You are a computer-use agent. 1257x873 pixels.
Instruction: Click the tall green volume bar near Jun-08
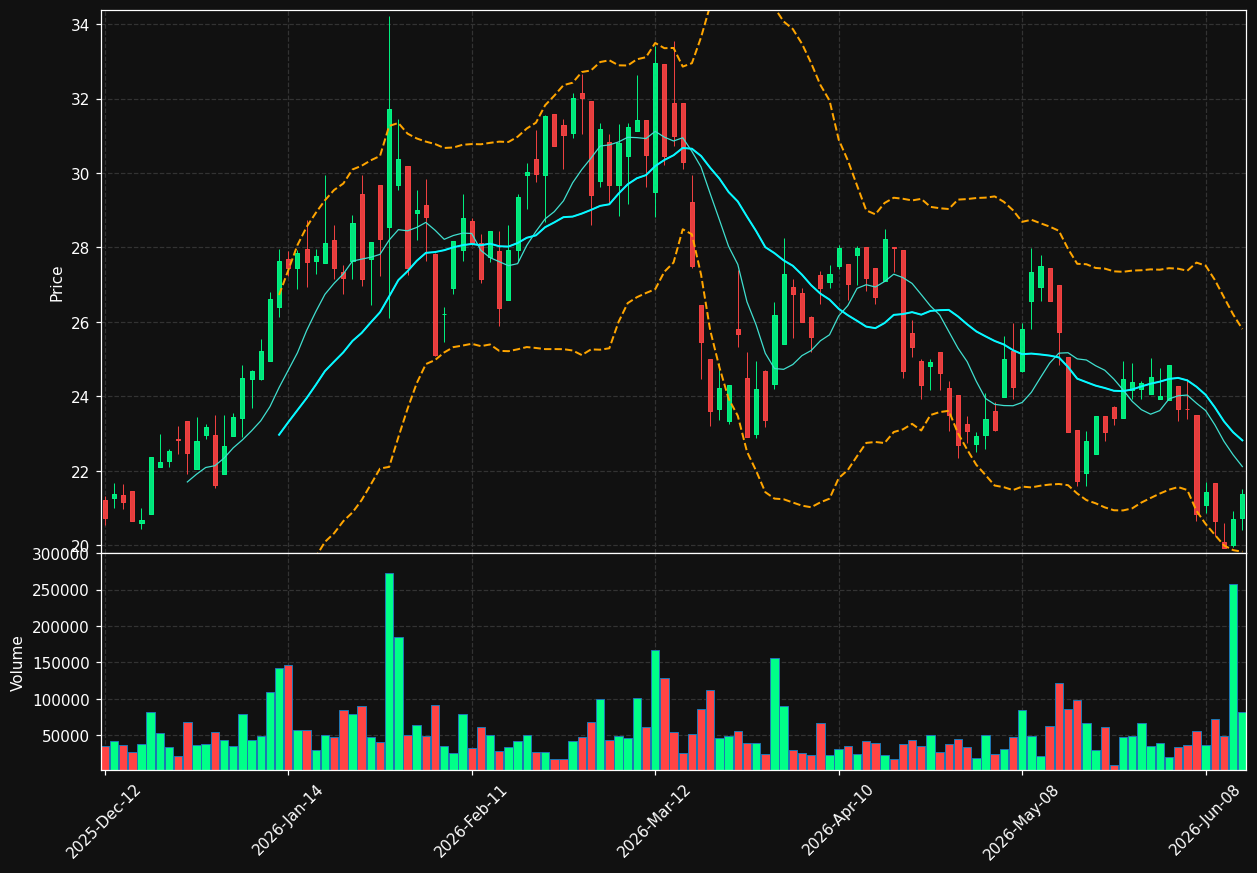click(1233, 677)
